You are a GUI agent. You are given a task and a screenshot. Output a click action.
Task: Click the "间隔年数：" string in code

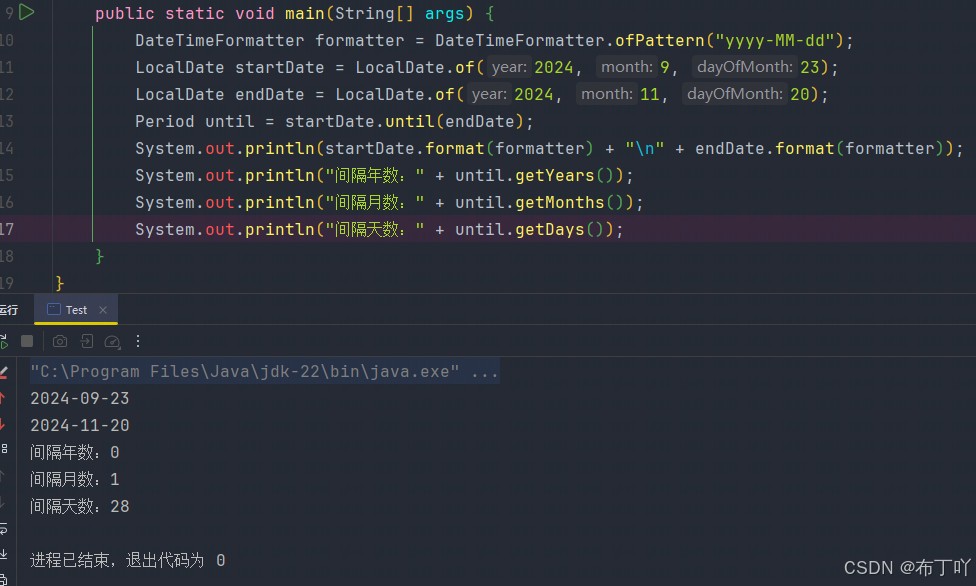[375, 176]
